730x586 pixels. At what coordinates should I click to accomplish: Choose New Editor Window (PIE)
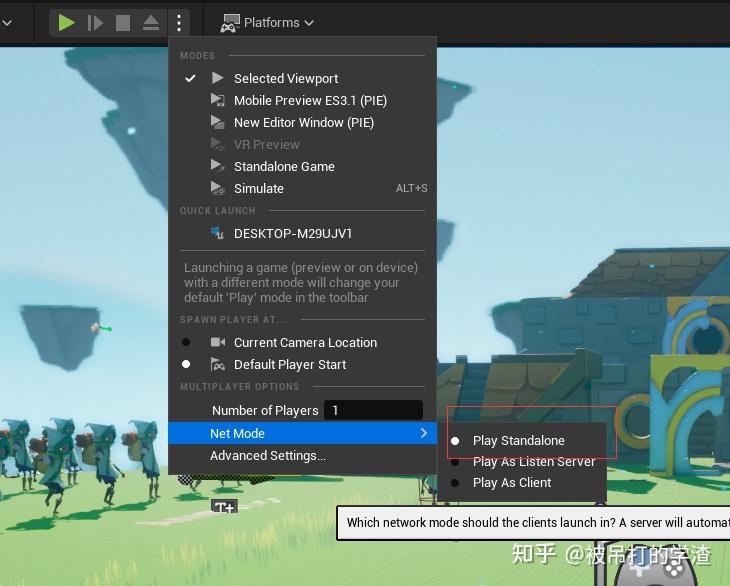[303, 122]
